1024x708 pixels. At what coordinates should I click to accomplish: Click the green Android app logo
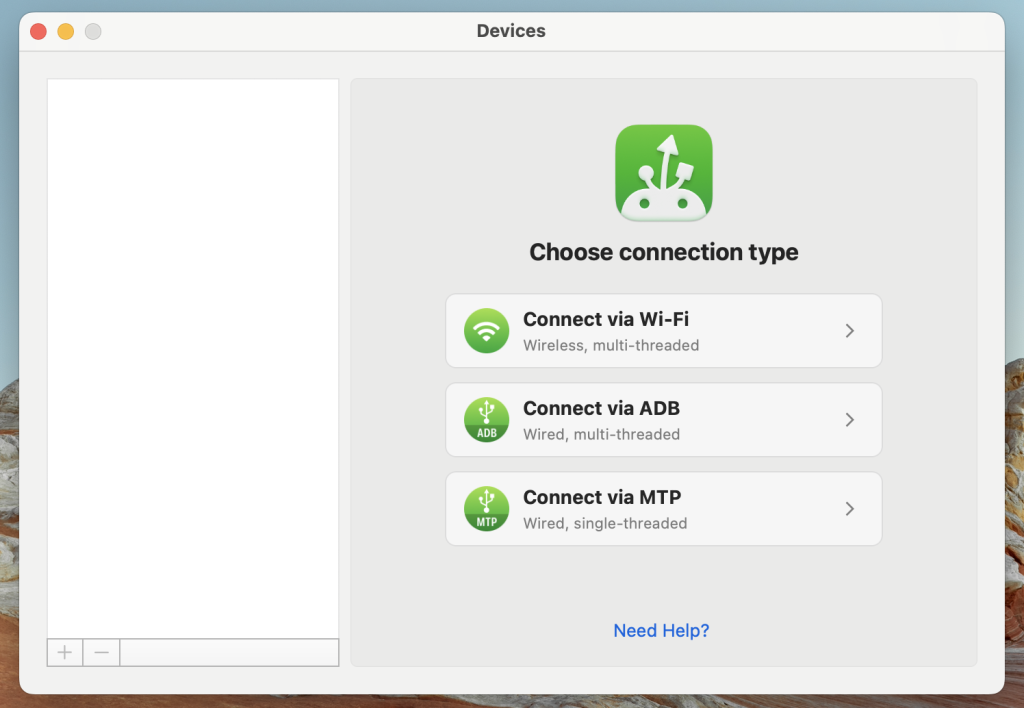pyautogui.click(x=664, y=172)
